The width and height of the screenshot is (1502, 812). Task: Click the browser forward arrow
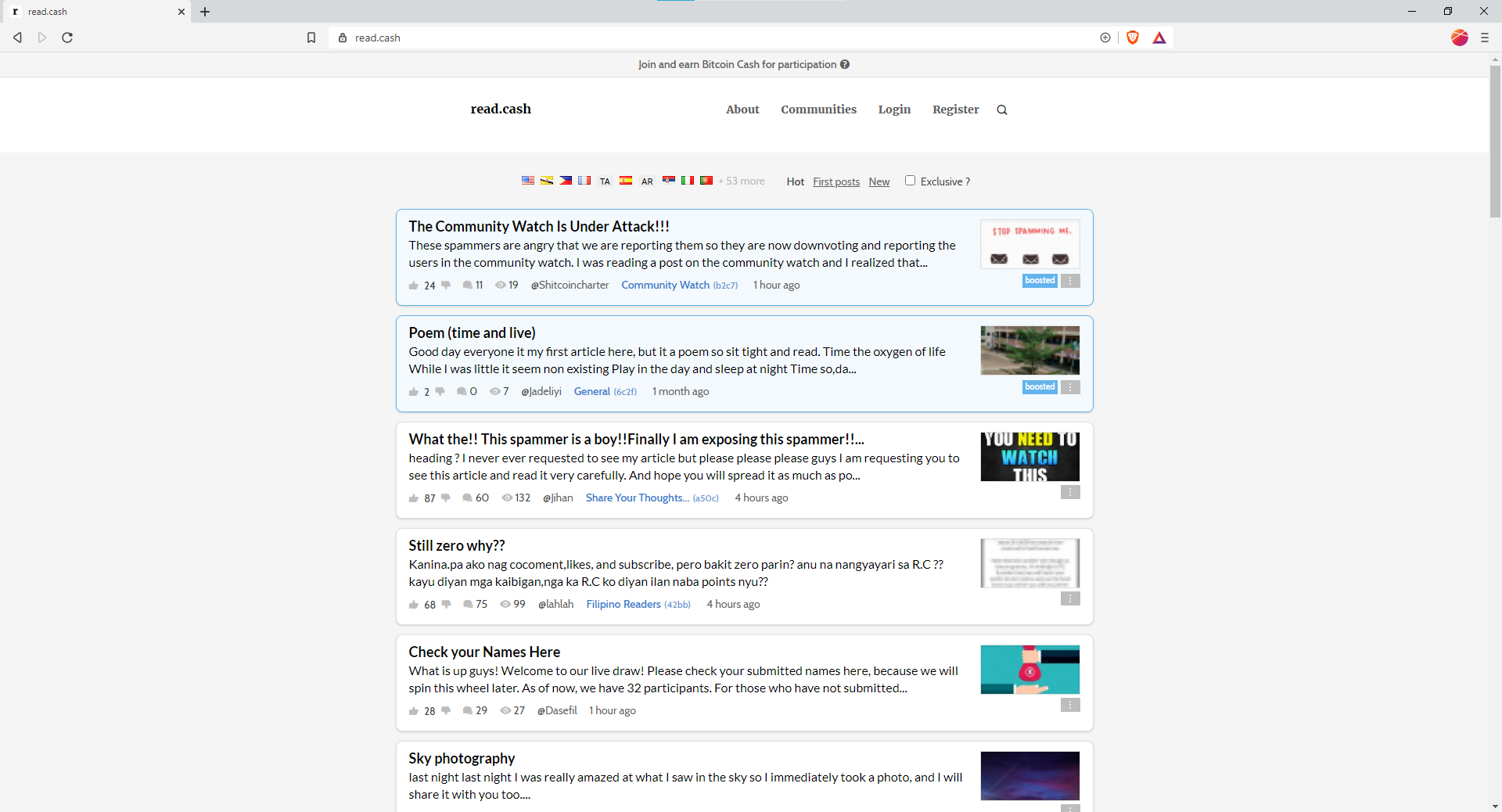[x=42, y=38]
